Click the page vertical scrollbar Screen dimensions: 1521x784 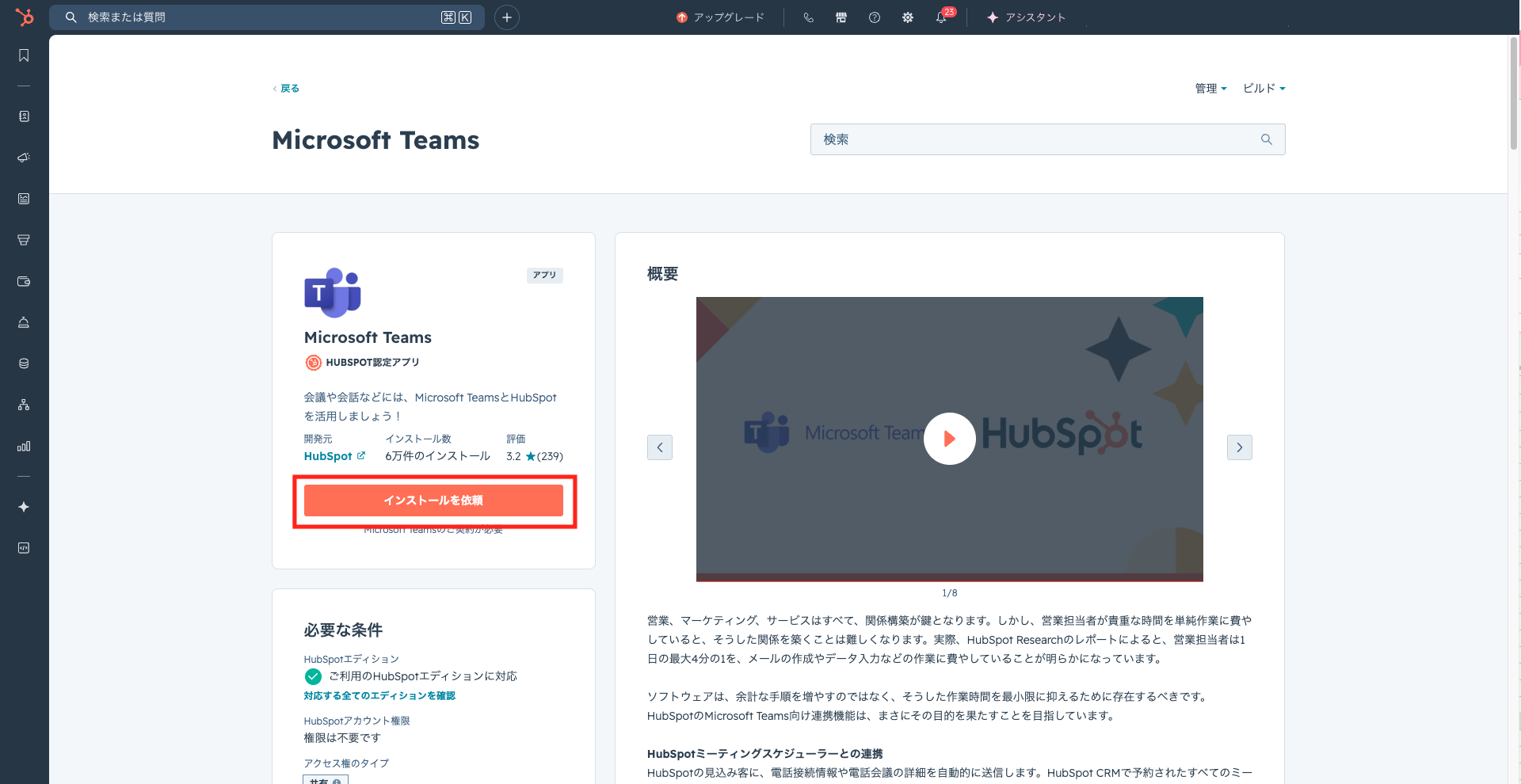tap(1514, 95)
